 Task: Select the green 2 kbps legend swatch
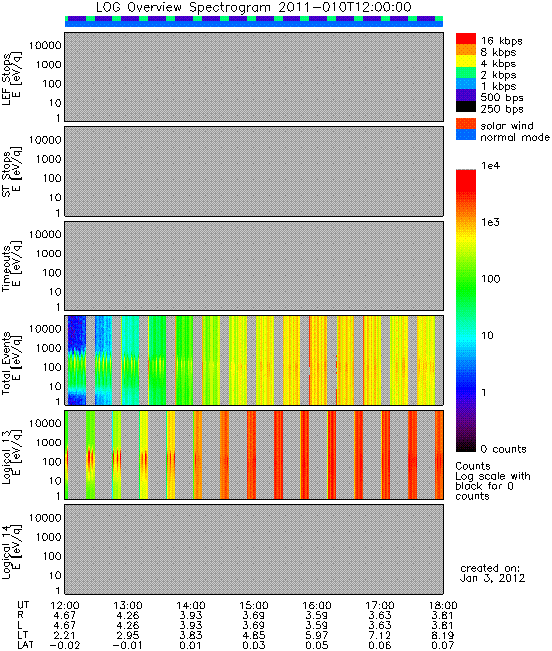click(466, 73)
